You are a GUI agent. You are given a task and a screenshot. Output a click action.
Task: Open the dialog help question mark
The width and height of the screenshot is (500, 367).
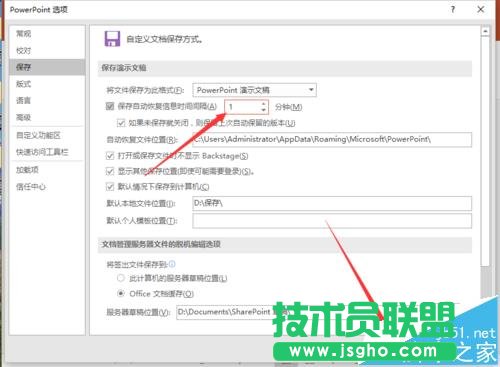[453, 9]
